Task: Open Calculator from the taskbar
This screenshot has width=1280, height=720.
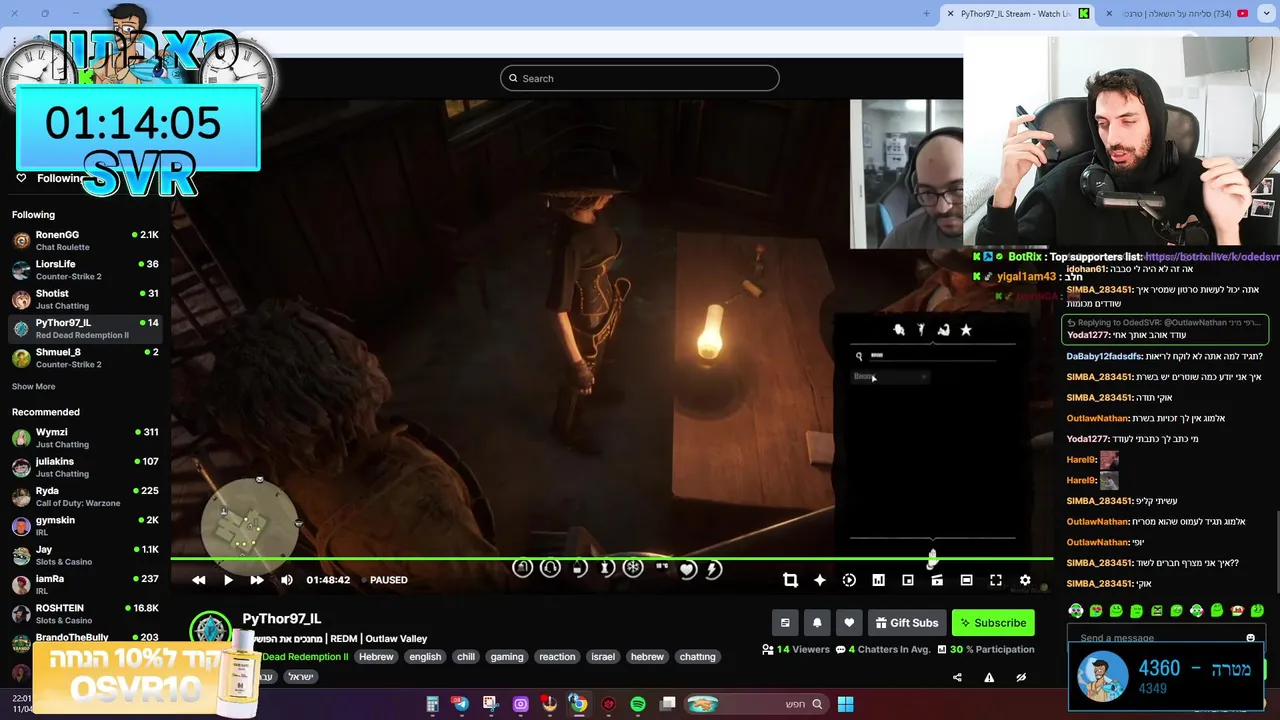Action: click(432, 704)
